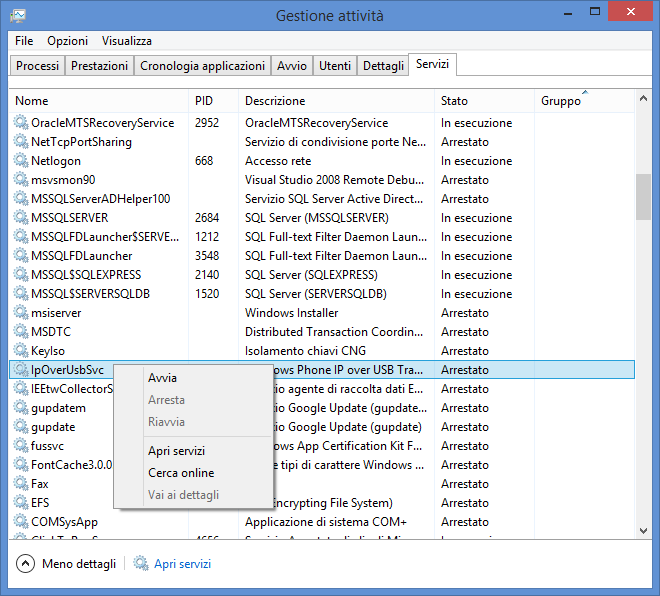
Task: Sort by the Stato column header
Action: pos(484,101)
